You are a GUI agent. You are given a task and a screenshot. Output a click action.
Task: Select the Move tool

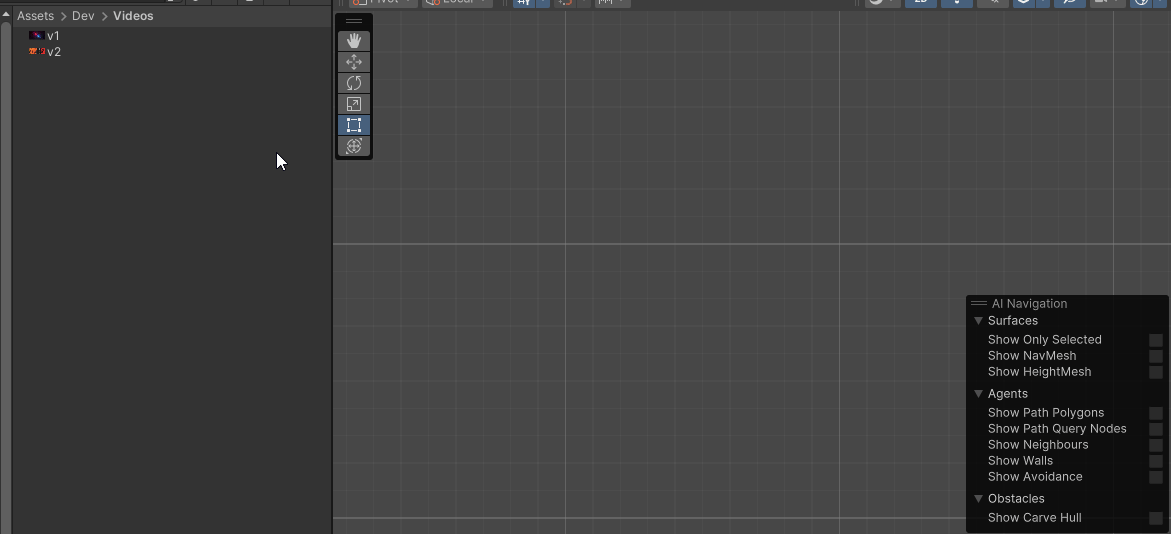click(354, 62)
